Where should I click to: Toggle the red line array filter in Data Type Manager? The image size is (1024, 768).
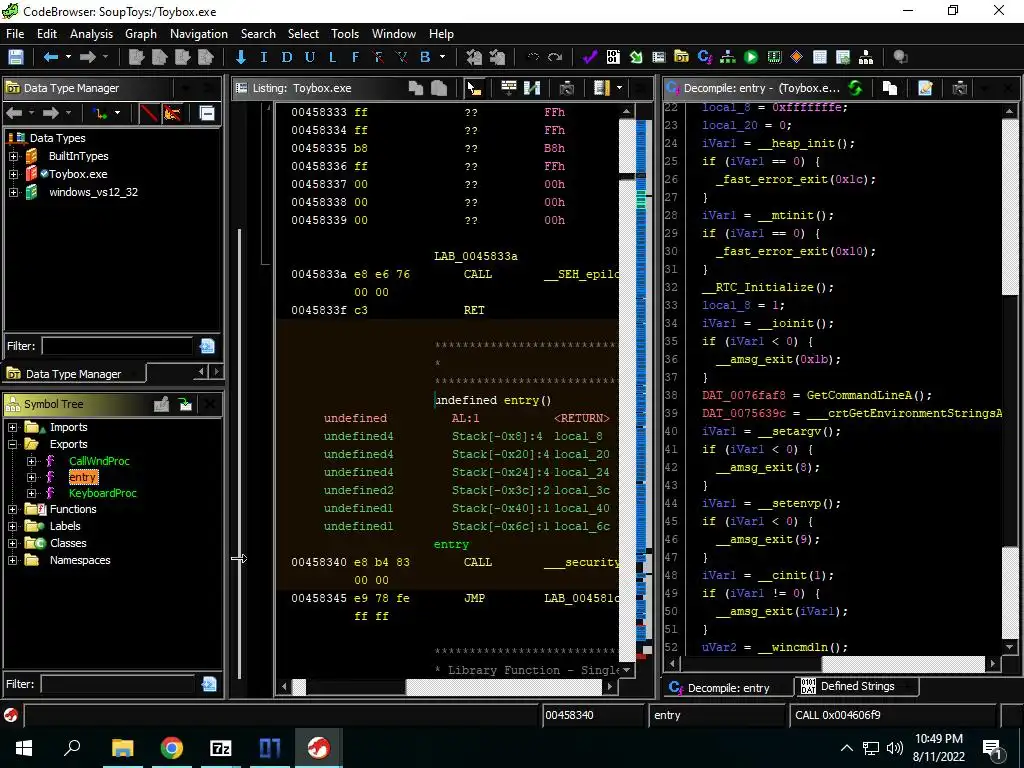pos(149,114)
